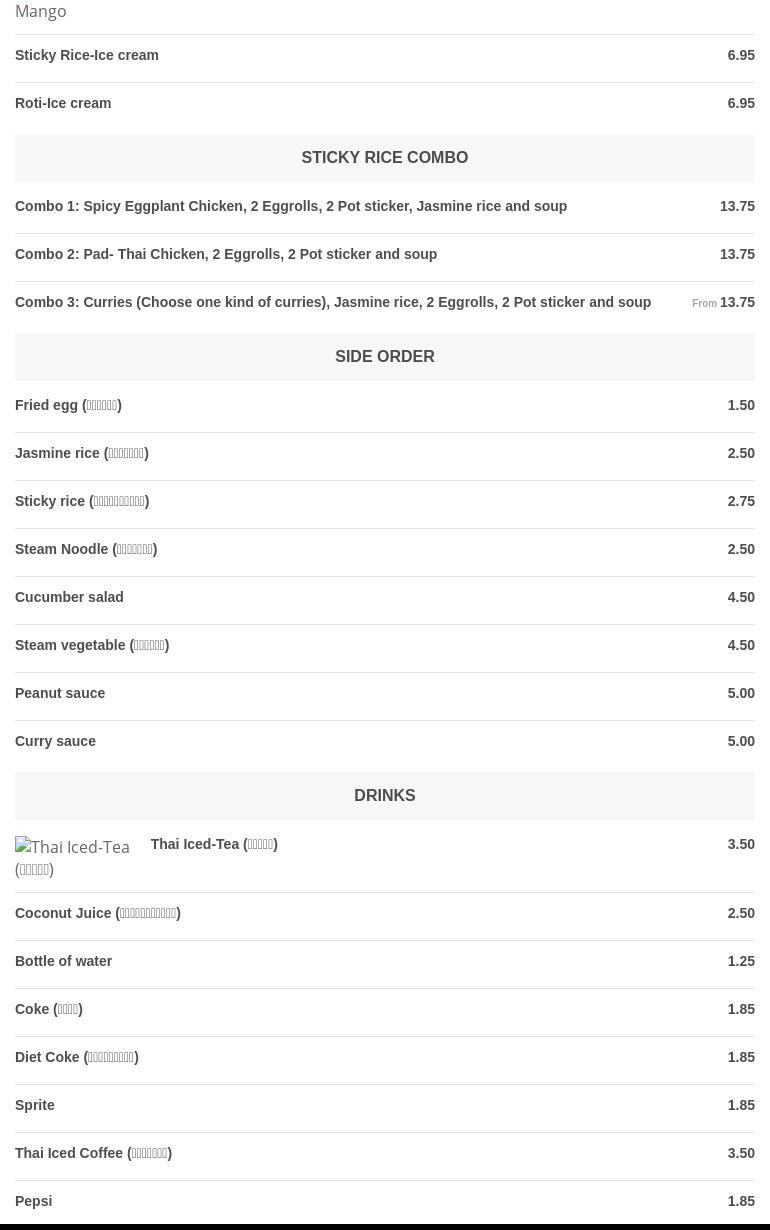Select the Coconut Juice drink
Viewport: 770px width, 1230px height.
[98, 913]
